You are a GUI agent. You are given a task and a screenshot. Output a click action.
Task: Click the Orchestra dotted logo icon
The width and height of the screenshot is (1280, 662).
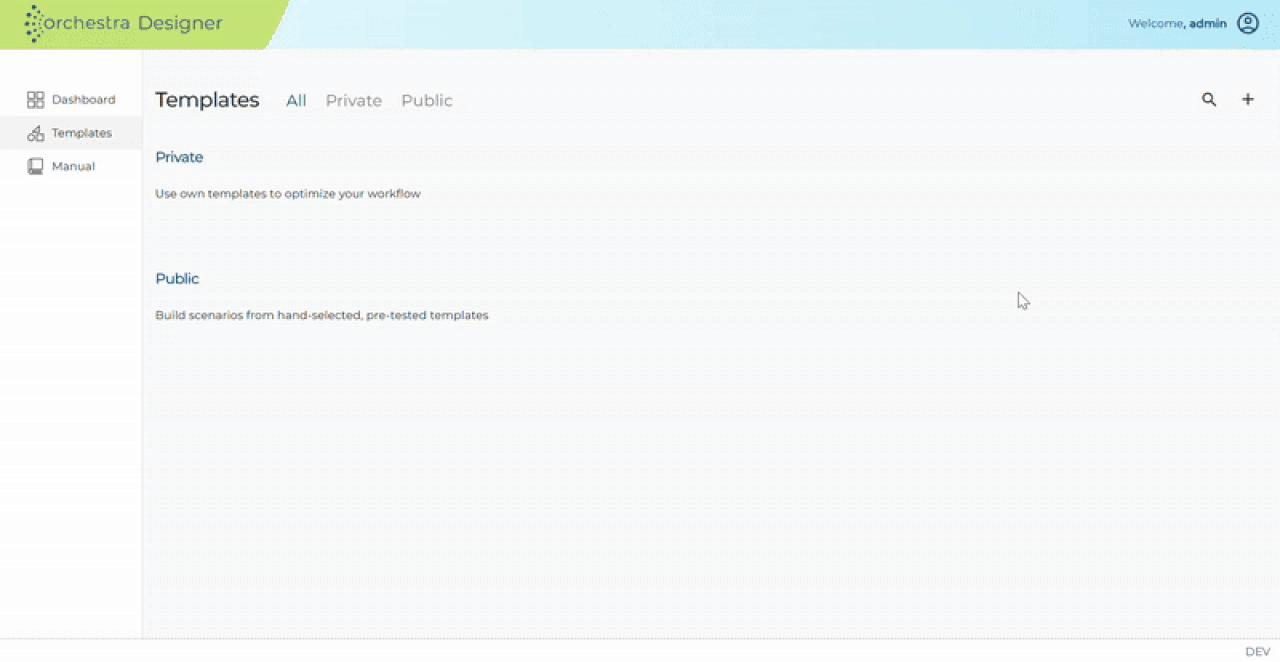pos(34,23)
